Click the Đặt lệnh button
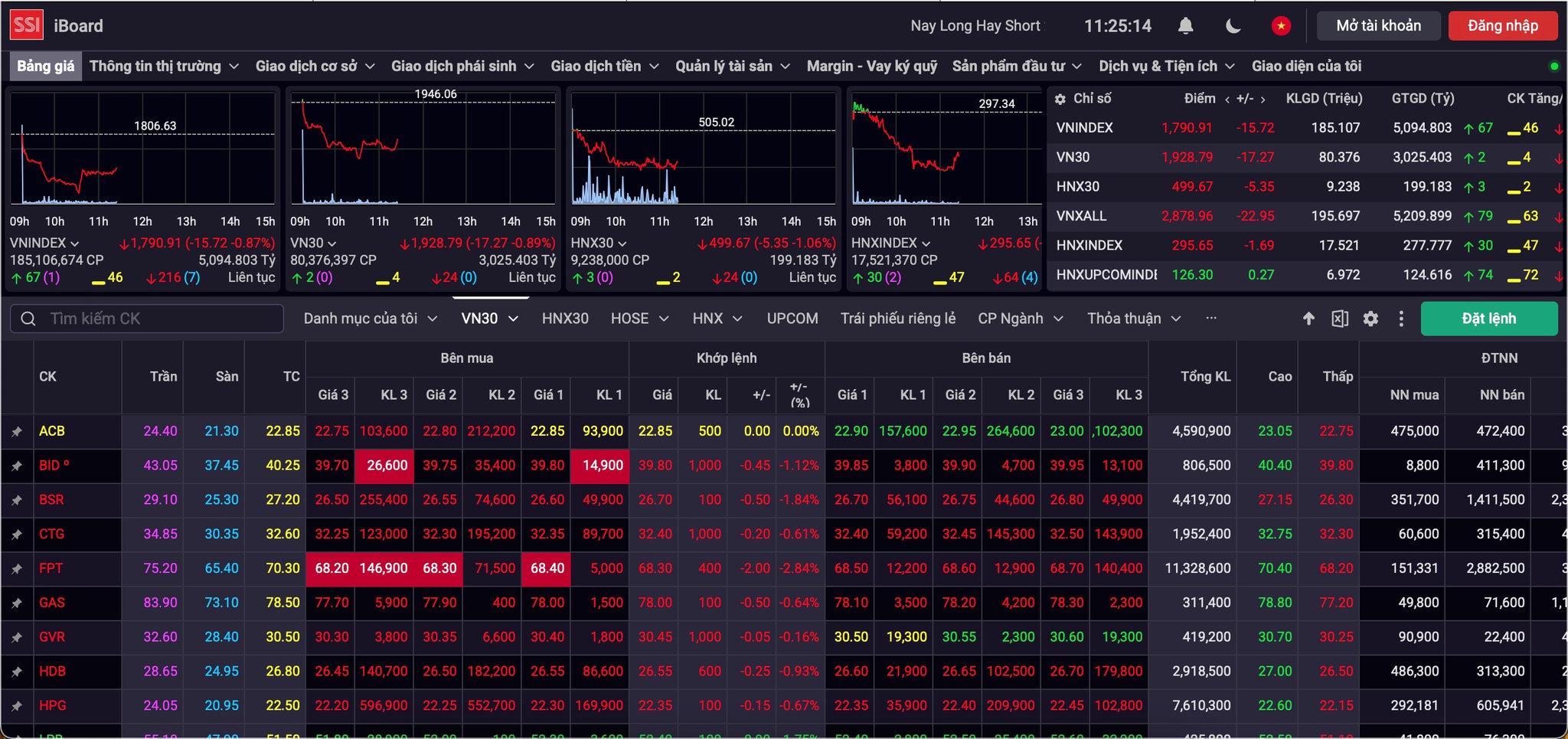Image resolution: width=1568 pixels, height=739 pixels. coord(1489,319)
